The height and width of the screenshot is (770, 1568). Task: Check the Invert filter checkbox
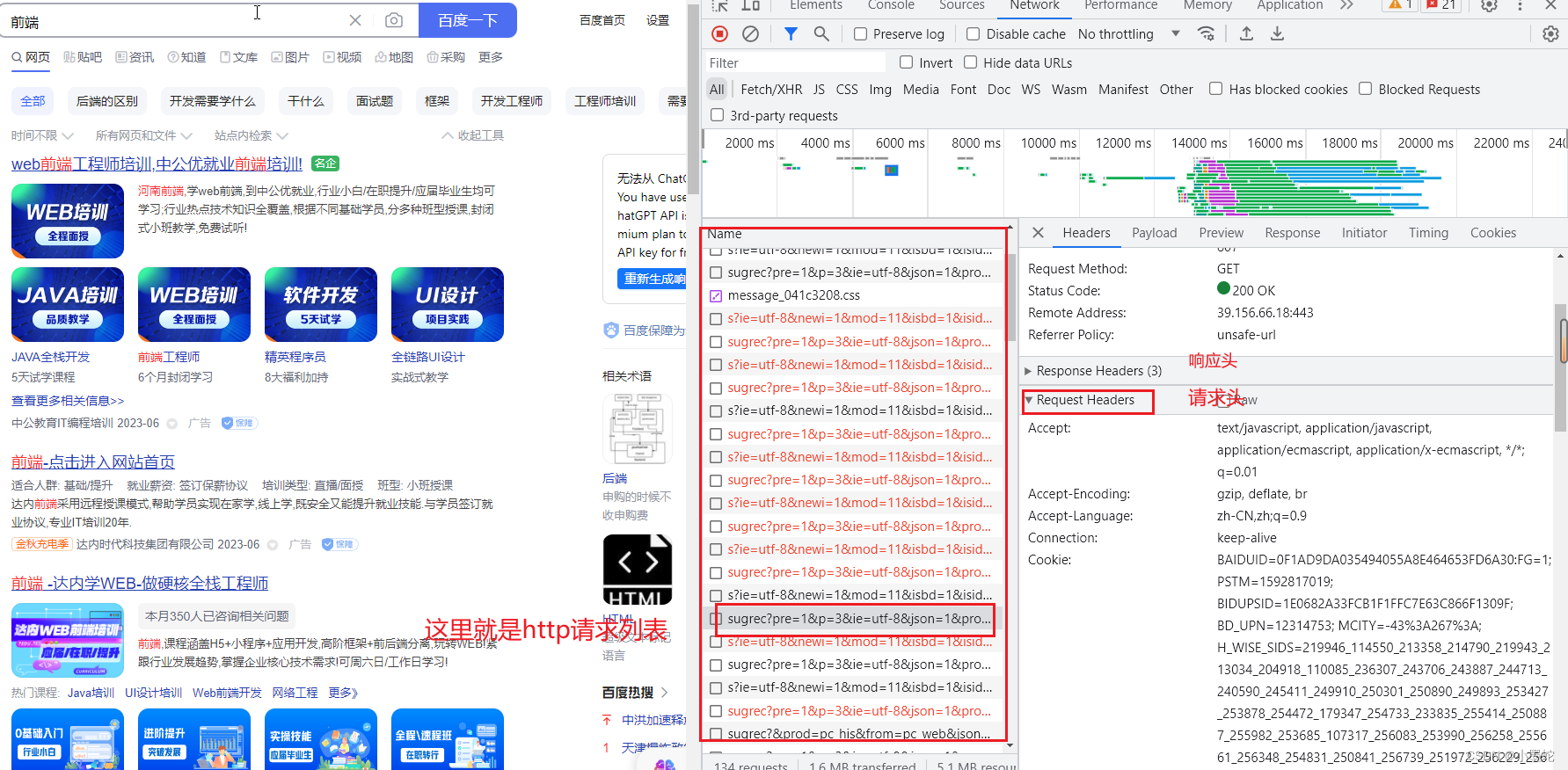[x=906, y=62]
